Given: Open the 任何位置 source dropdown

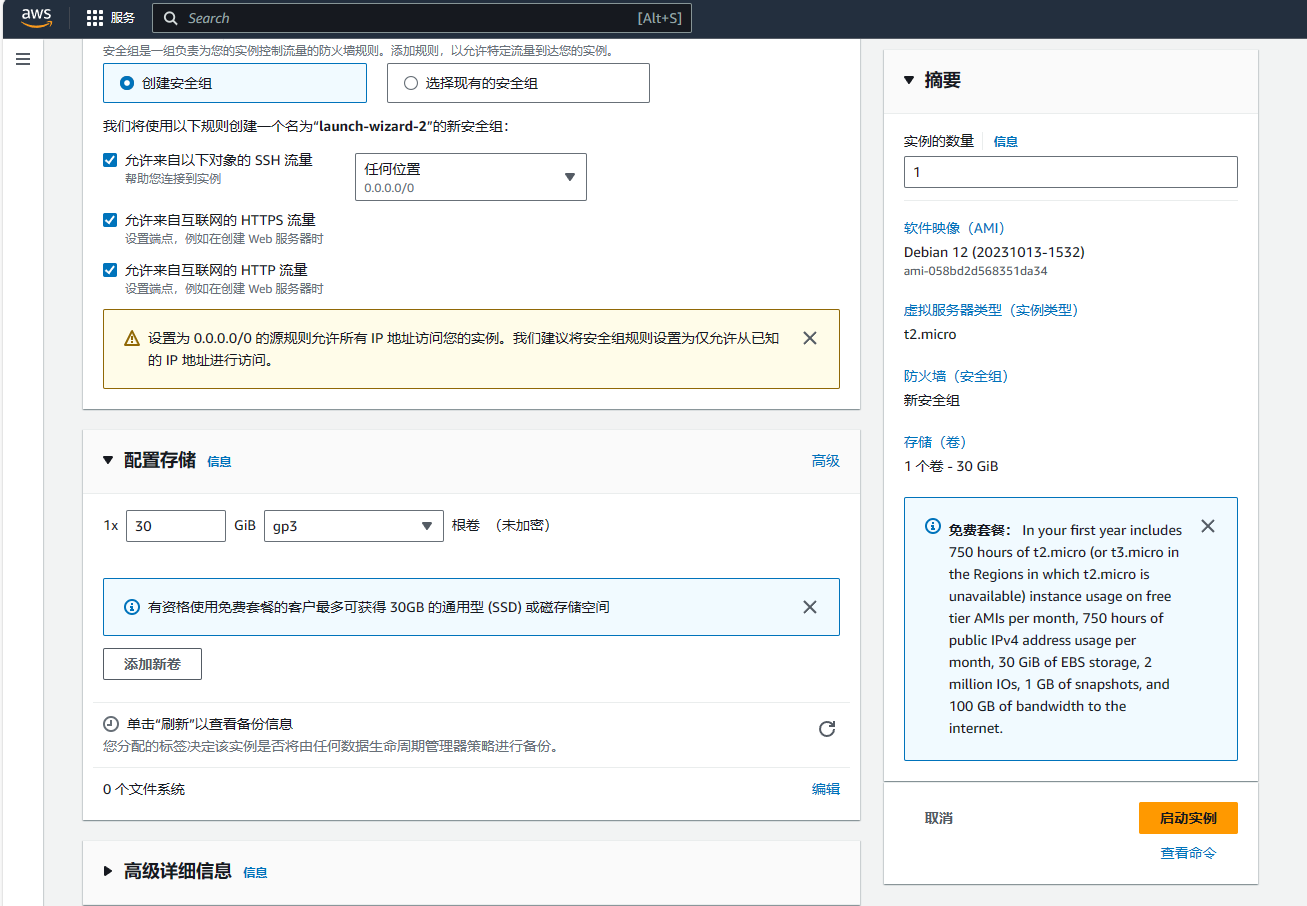Looking at the screenshot, I should [x=471, y=177].
